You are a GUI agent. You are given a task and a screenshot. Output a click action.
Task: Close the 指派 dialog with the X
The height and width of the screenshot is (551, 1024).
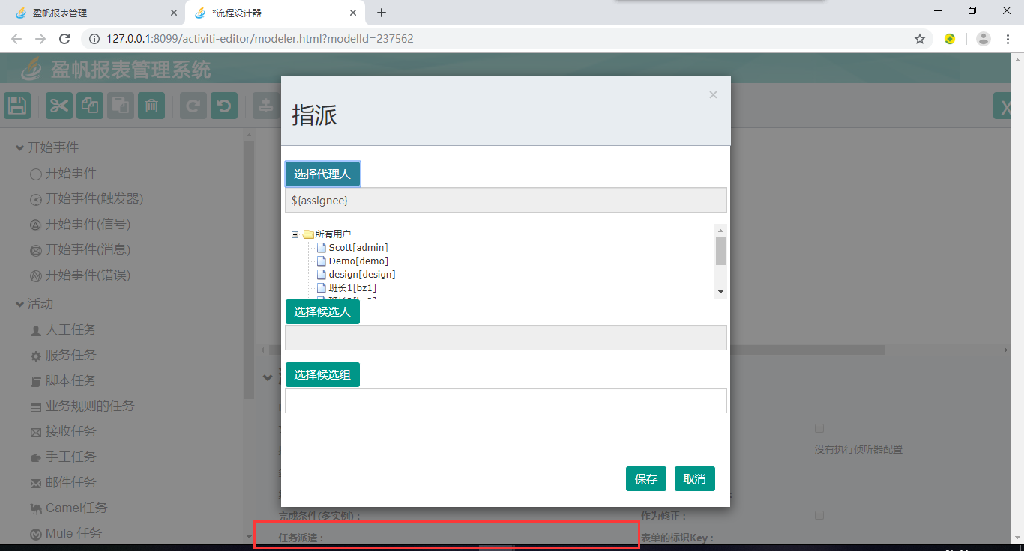713,95
